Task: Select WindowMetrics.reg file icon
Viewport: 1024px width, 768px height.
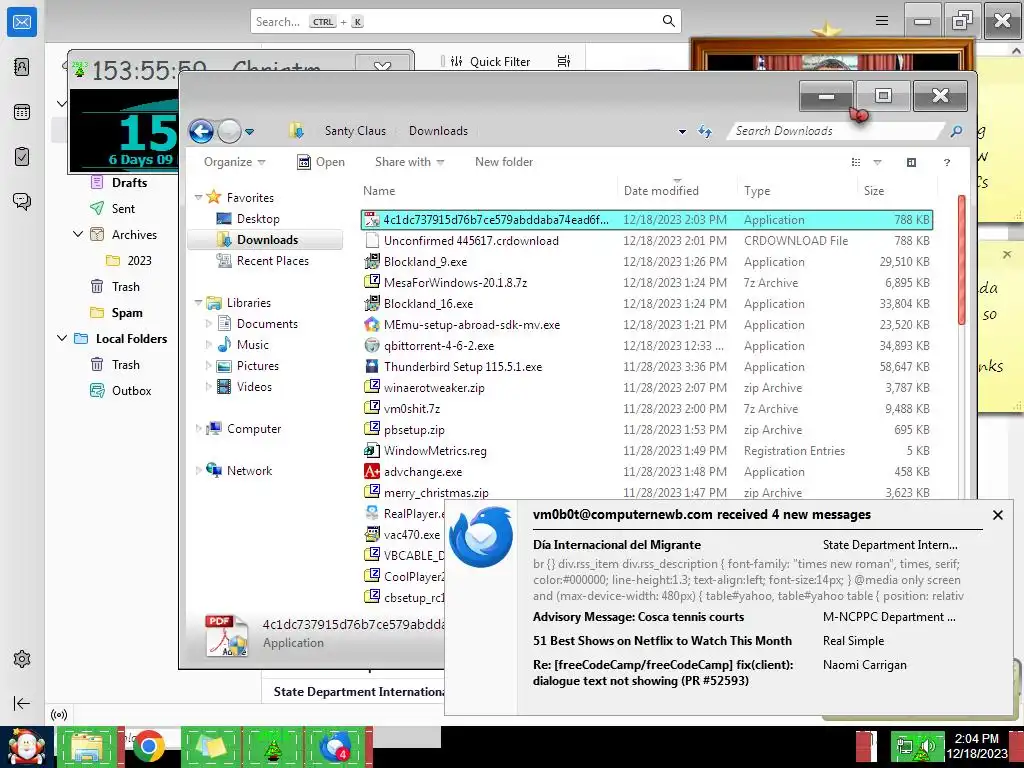Action: tap(372, 451)
